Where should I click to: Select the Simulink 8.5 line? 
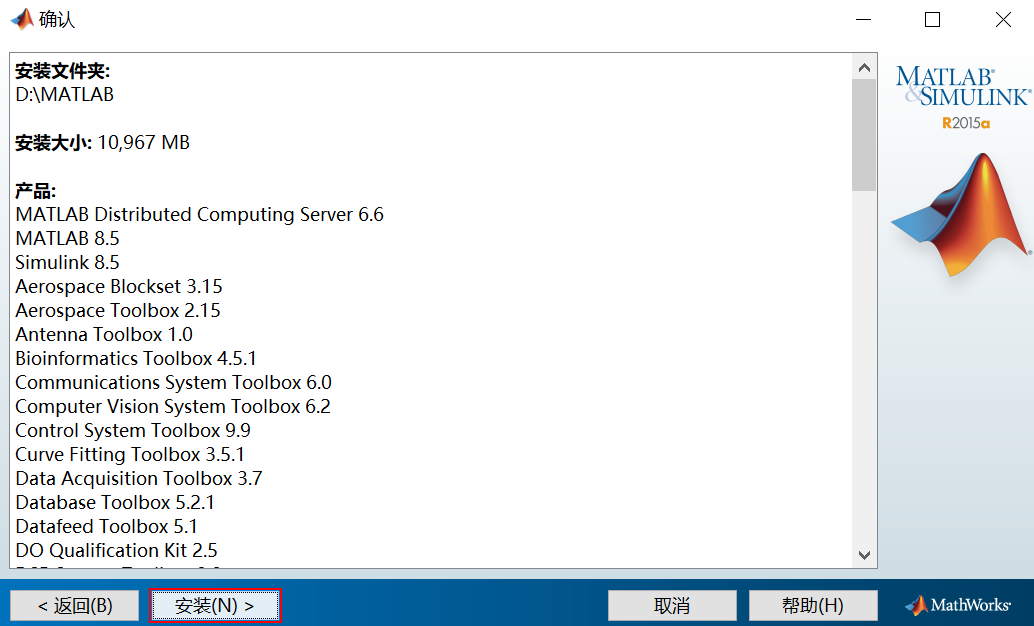coord(67,263)
